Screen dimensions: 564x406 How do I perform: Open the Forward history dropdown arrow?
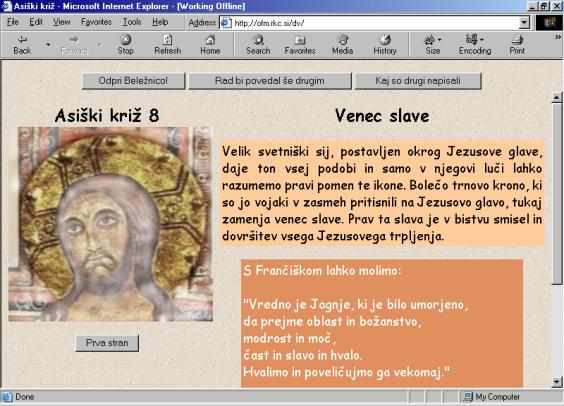100,45
